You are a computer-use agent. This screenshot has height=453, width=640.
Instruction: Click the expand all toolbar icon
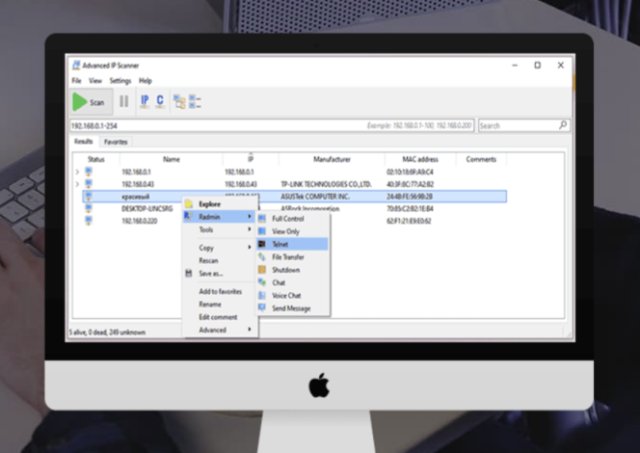click(179, 102)
